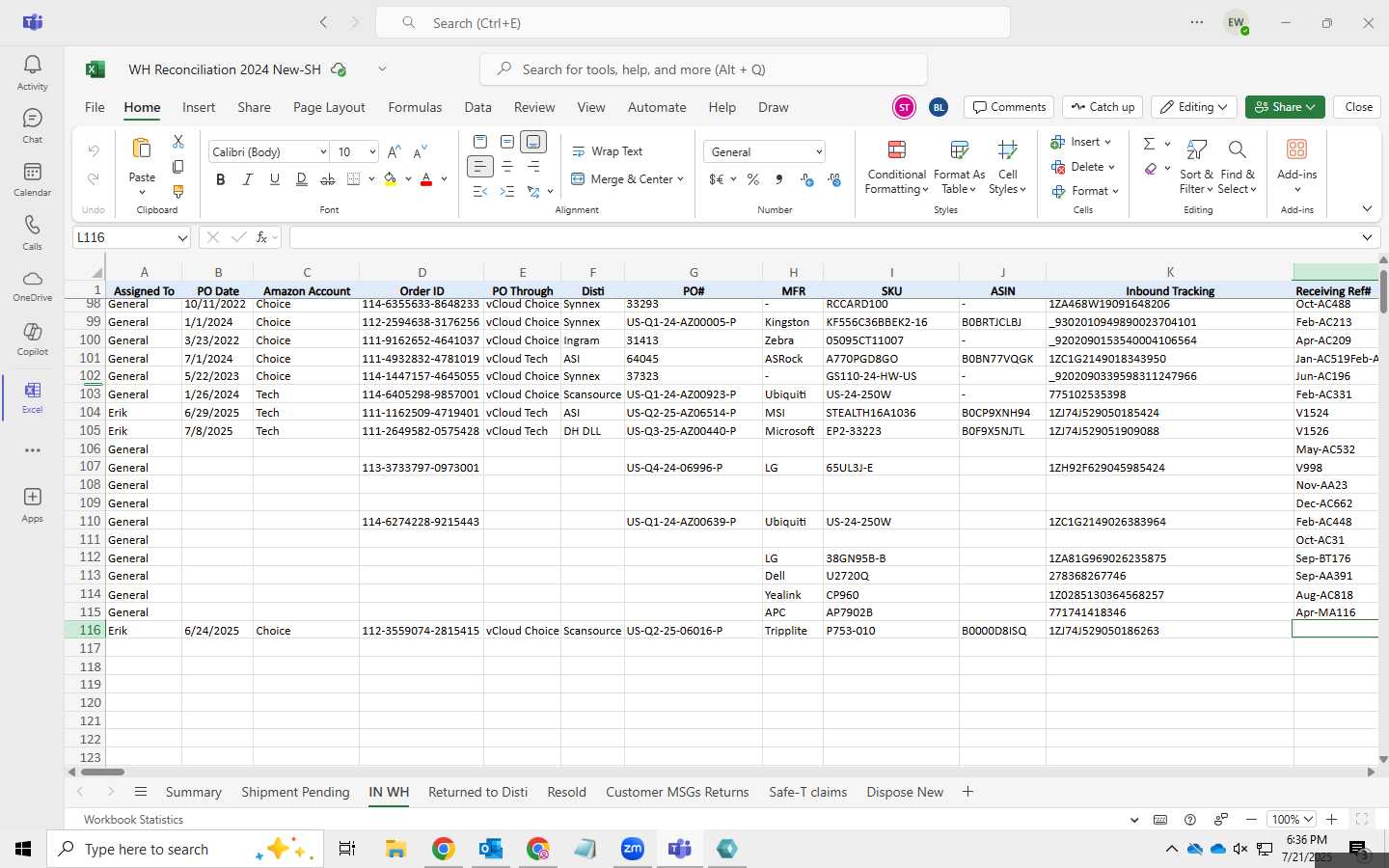Viewport: 1389px width, 868px height.
Task: Open the Name Box dropdown arrow
Action: (181, 237)
